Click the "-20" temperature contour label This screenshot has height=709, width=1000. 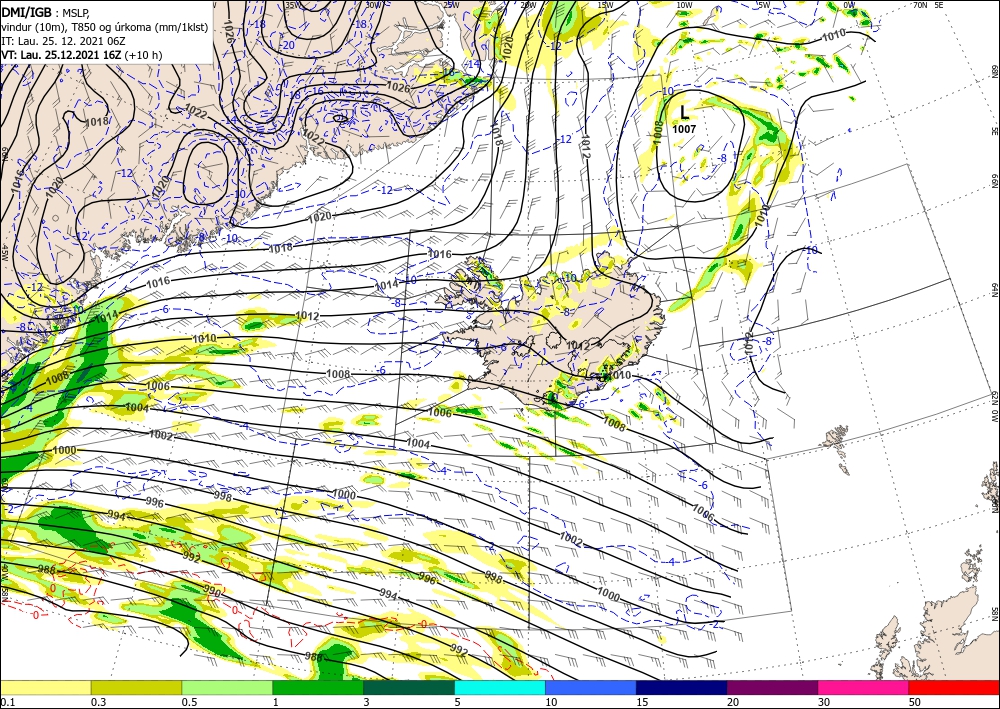[x=288, y=45]
